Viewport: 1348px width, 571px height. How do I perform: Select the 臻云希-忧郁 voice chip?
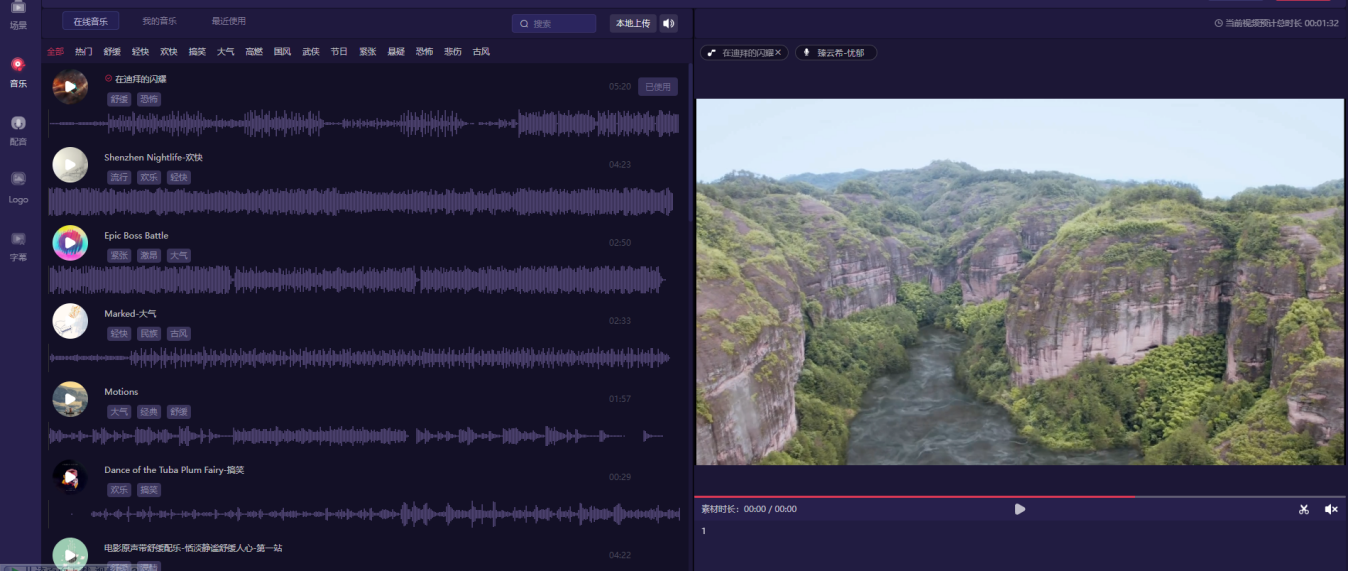(x=835, y=52)
